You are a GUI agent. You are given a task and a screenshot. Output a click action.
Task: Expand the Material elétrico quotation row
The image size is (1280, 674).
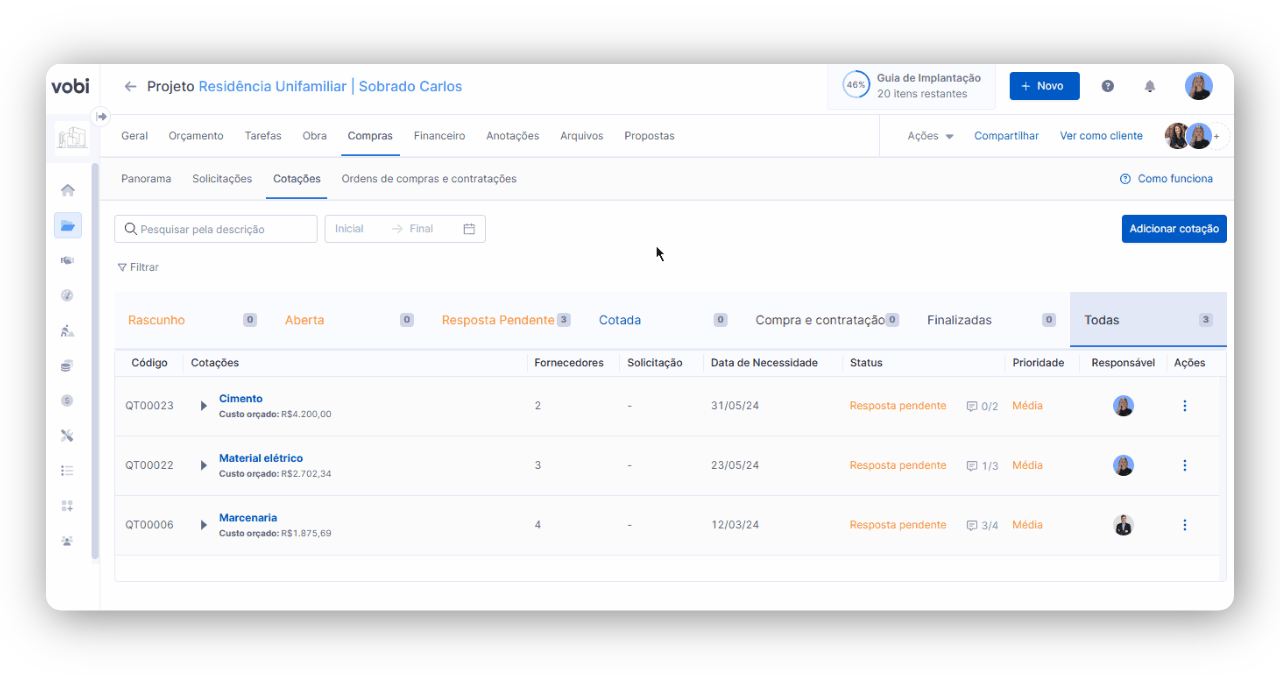204,466
